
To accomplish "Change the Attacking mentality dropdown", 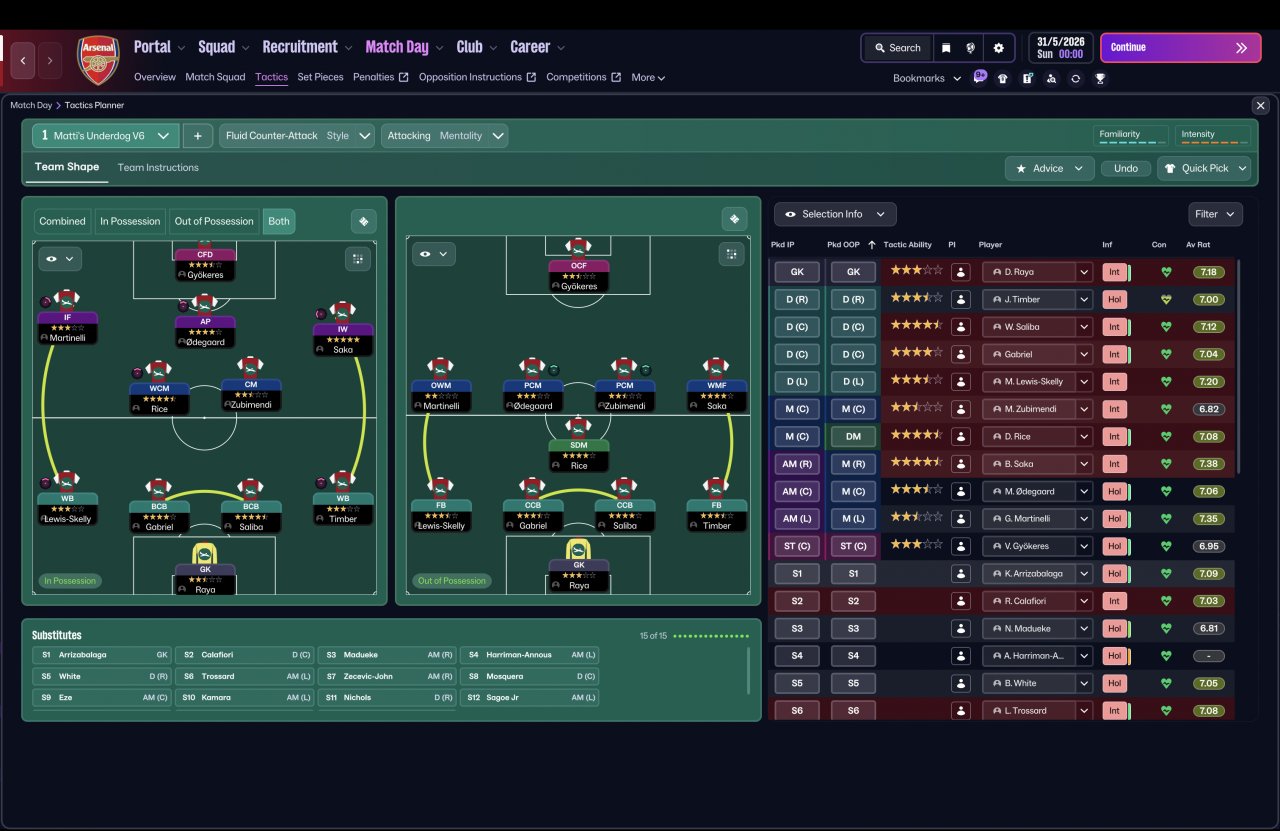I will [x=444, y=136].
